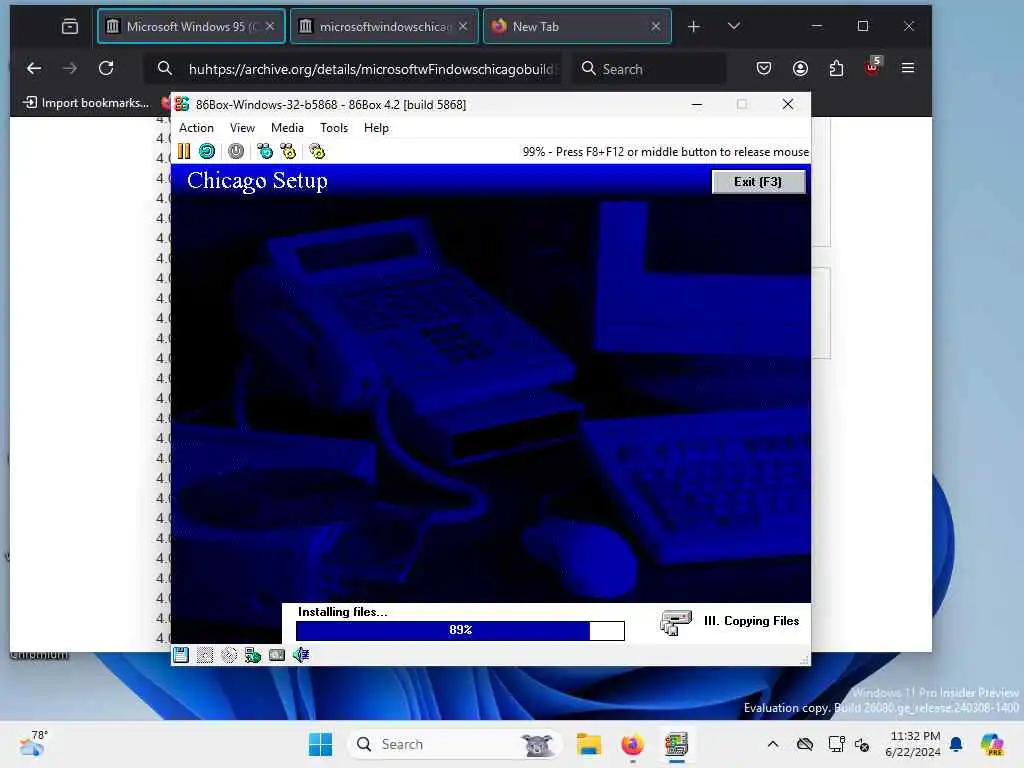Reload the current Firefox page
1024x768 pixels.
106,68
